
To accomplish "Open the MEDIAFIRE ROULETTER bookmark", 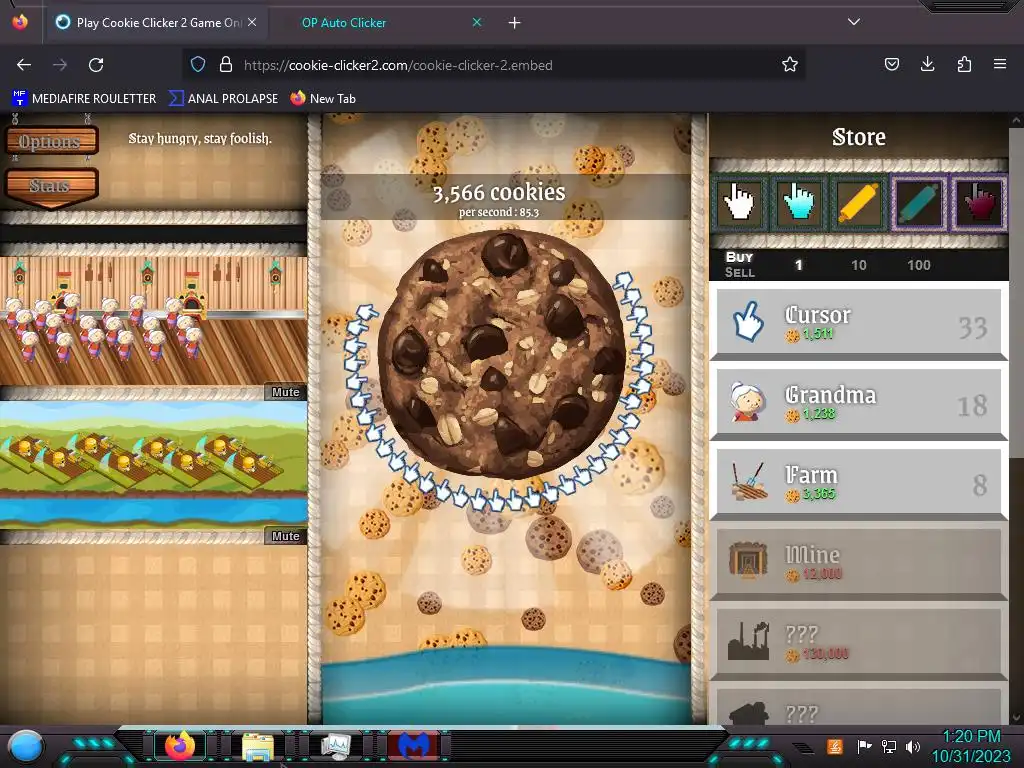I will click(x=84, y=99).
